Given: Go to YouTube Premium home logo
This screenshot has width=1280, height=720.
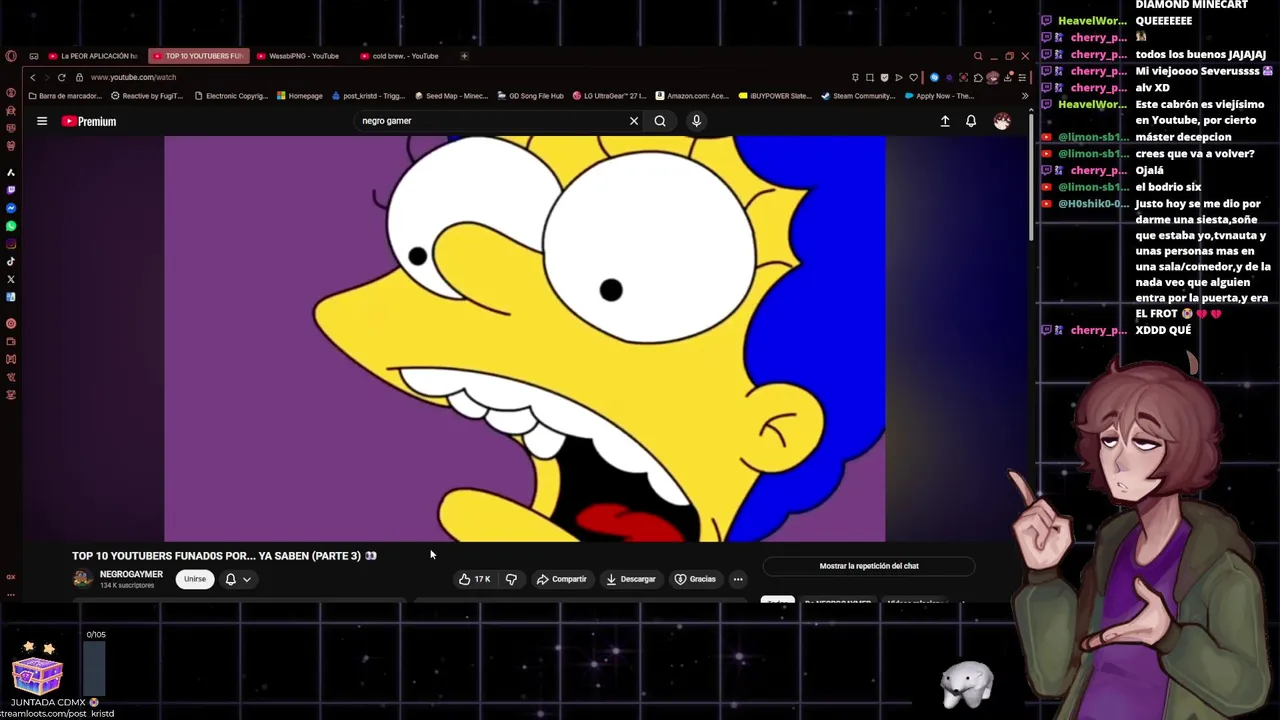Looking at the screenshot, I should coord(89,121).
